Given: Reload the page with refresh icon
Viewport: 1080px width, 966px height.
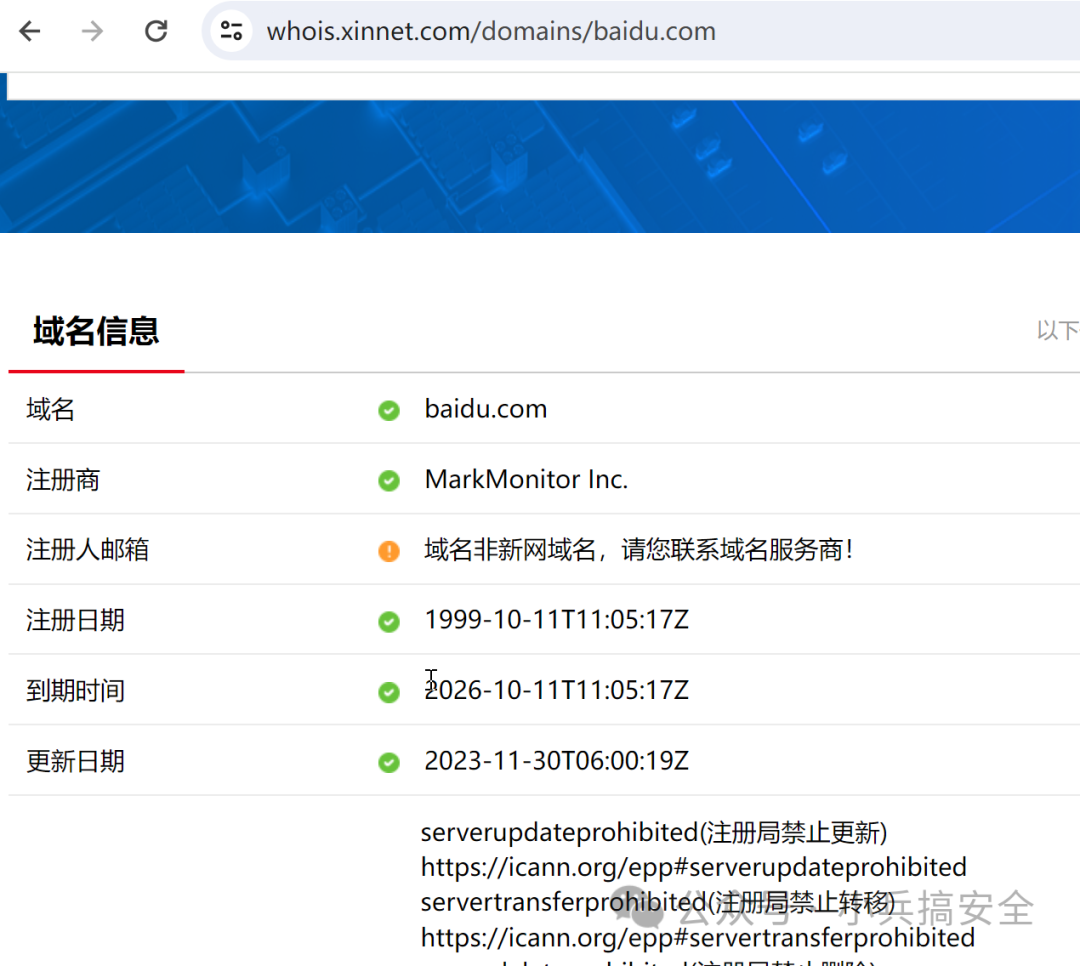Looking at the screenshot, I should pyautogui.click(x=156, y=31).
